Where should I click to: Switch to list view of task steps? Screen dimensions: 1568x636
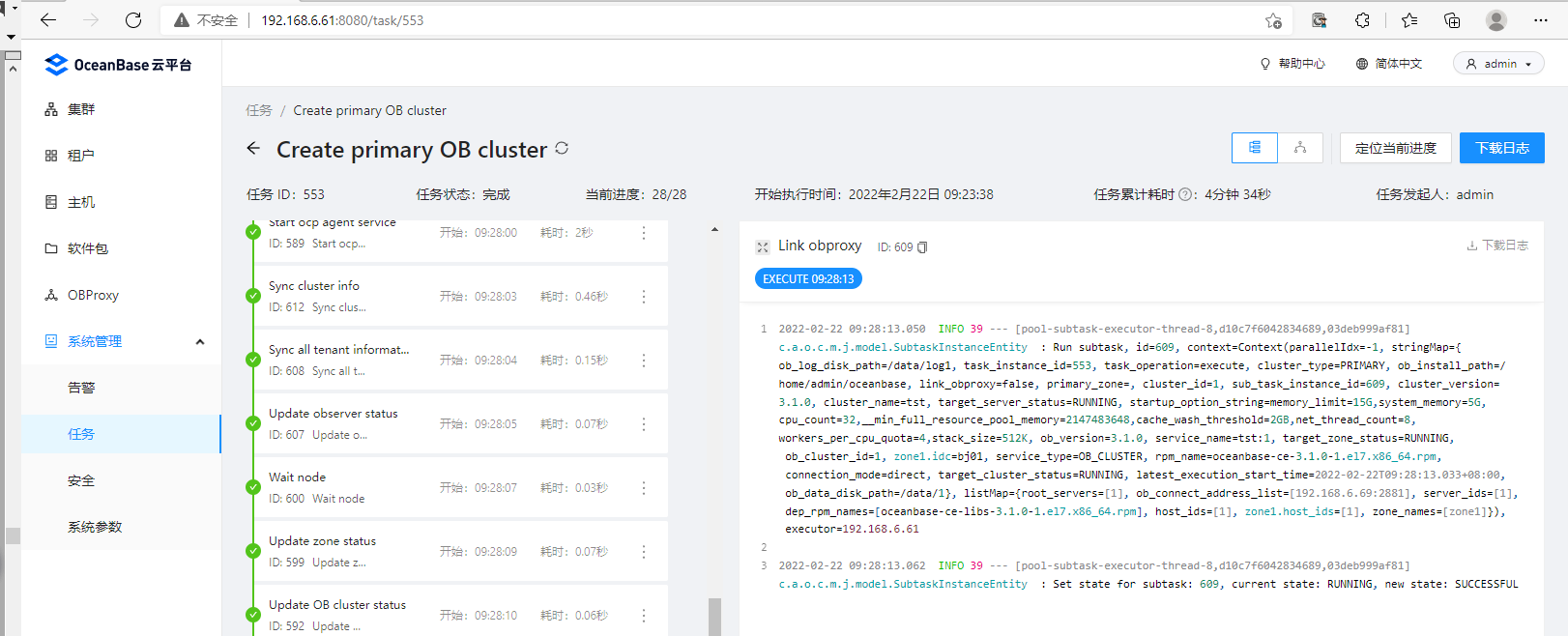pyautogui.click(x=1255, y=148)
